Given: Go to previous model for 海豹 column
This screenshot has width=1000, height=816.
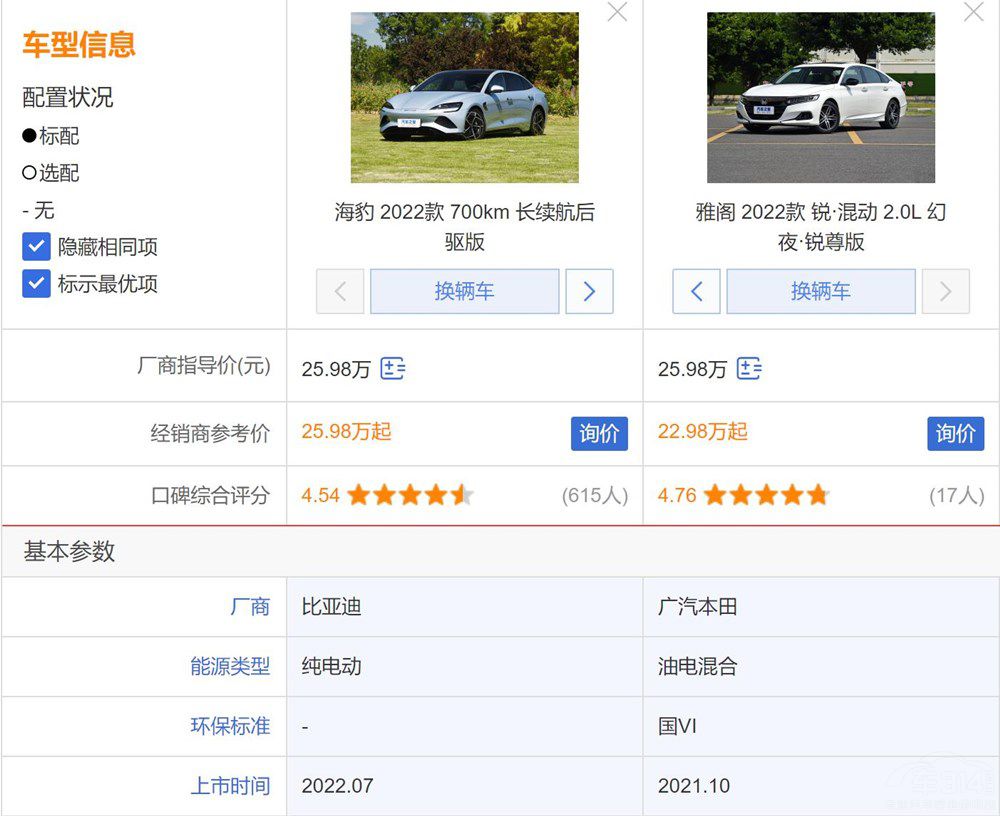Looking at the screenshot, I should click(x=340, y=292).
